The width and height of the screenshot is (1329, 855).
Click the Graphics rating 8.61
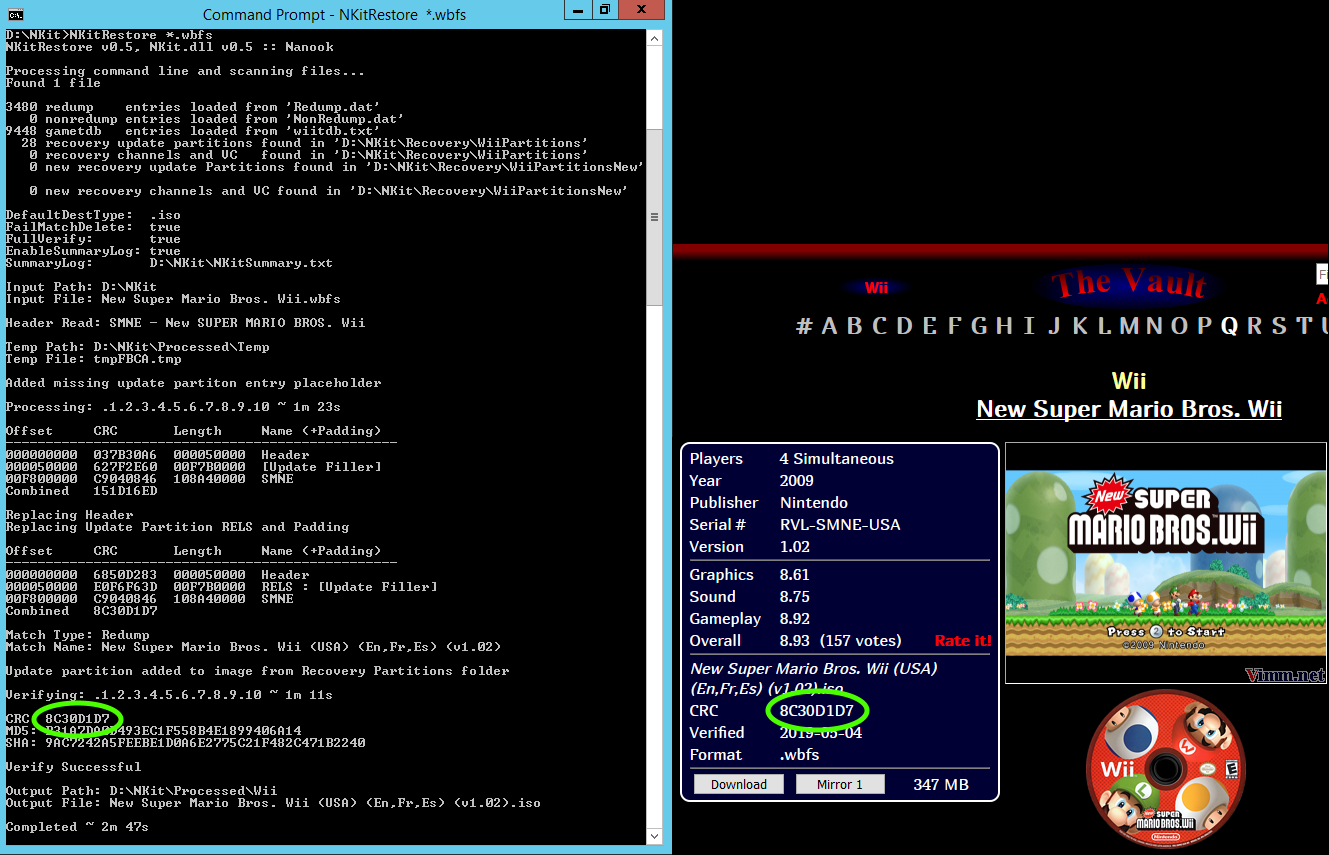tap(795, 575)
